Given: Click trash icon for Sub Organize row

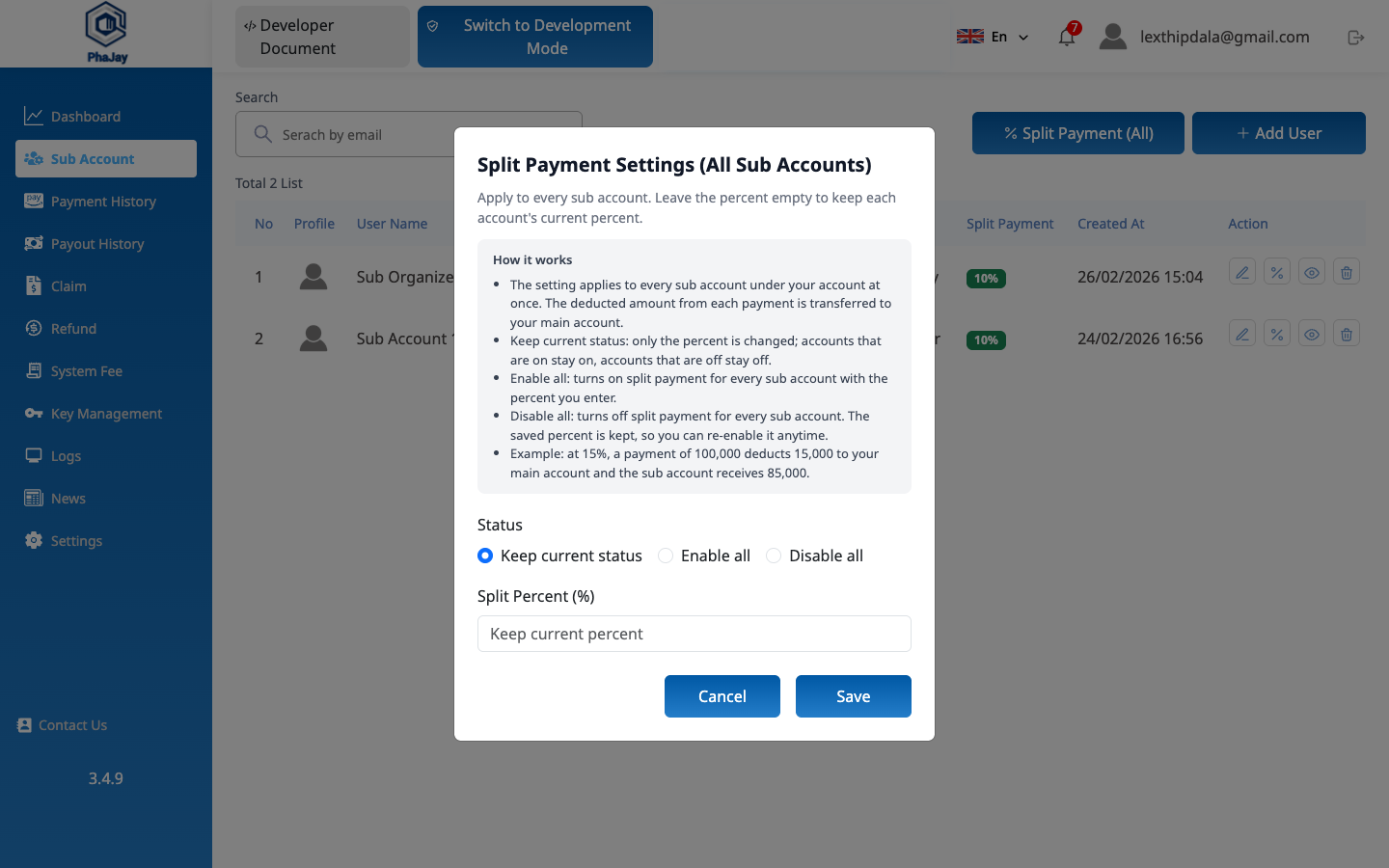Looking at the screenshot, I should pos(1347,272).
